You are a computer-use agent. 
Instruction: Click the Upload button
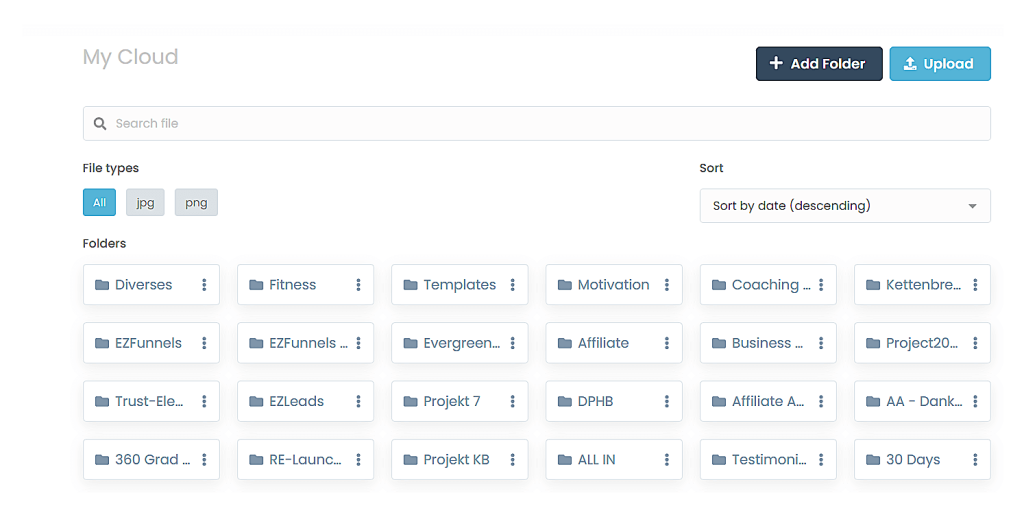coord(939,64)
